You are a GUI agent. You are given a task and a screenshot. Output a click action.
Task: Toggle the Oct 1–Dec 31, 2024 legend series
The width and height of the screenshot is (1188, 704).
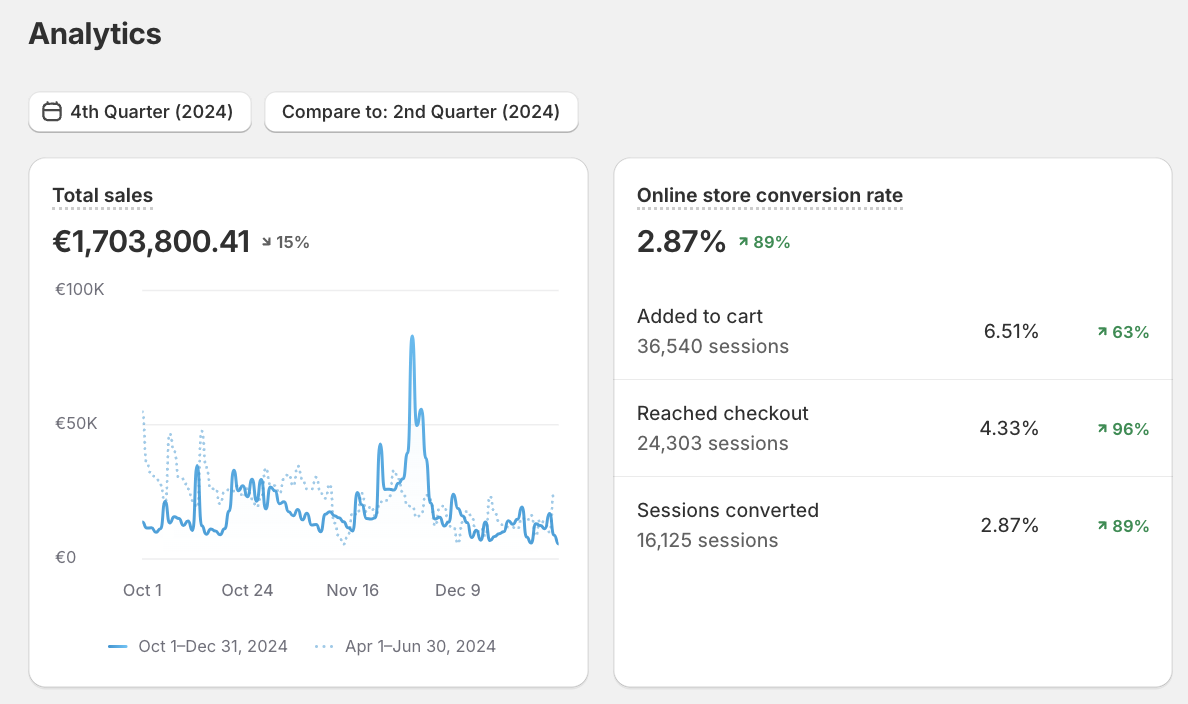pyautogui.click(x=198, y=646)
